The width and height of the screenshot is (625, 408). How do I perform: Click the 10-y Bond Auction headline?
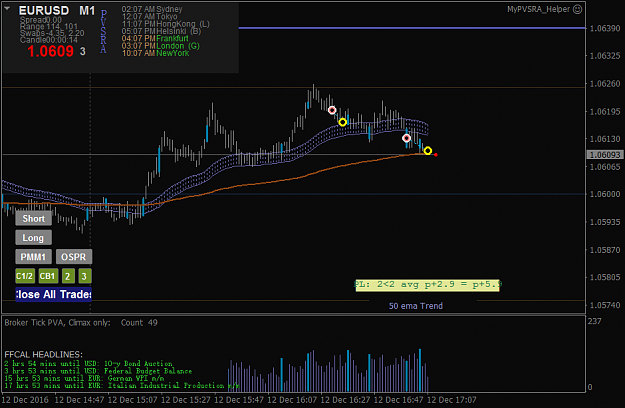pyautogui.click(x=88, y=363)
